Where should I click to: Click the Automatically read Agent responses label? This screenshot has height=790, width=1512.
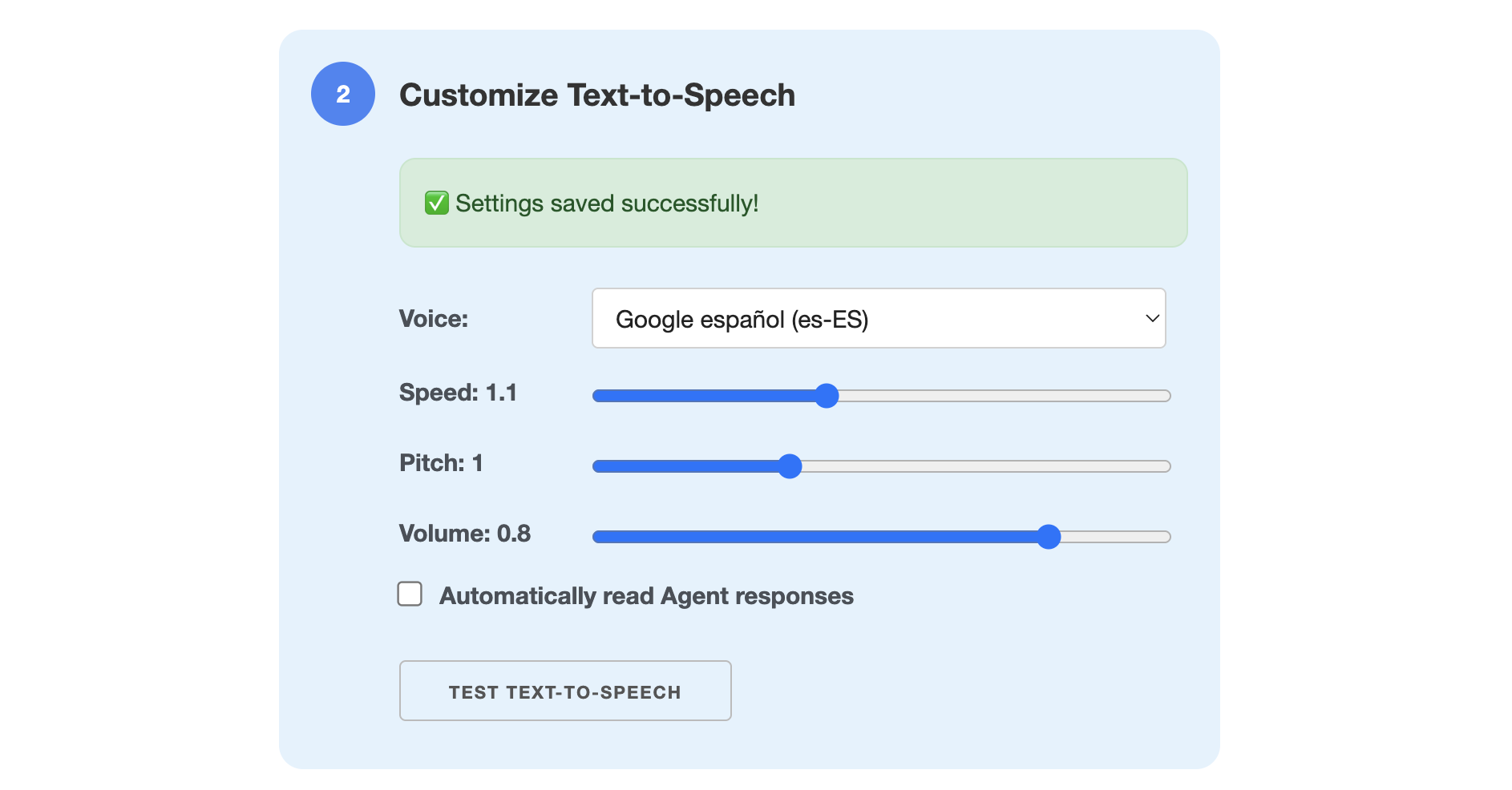(x=645, y=596)
